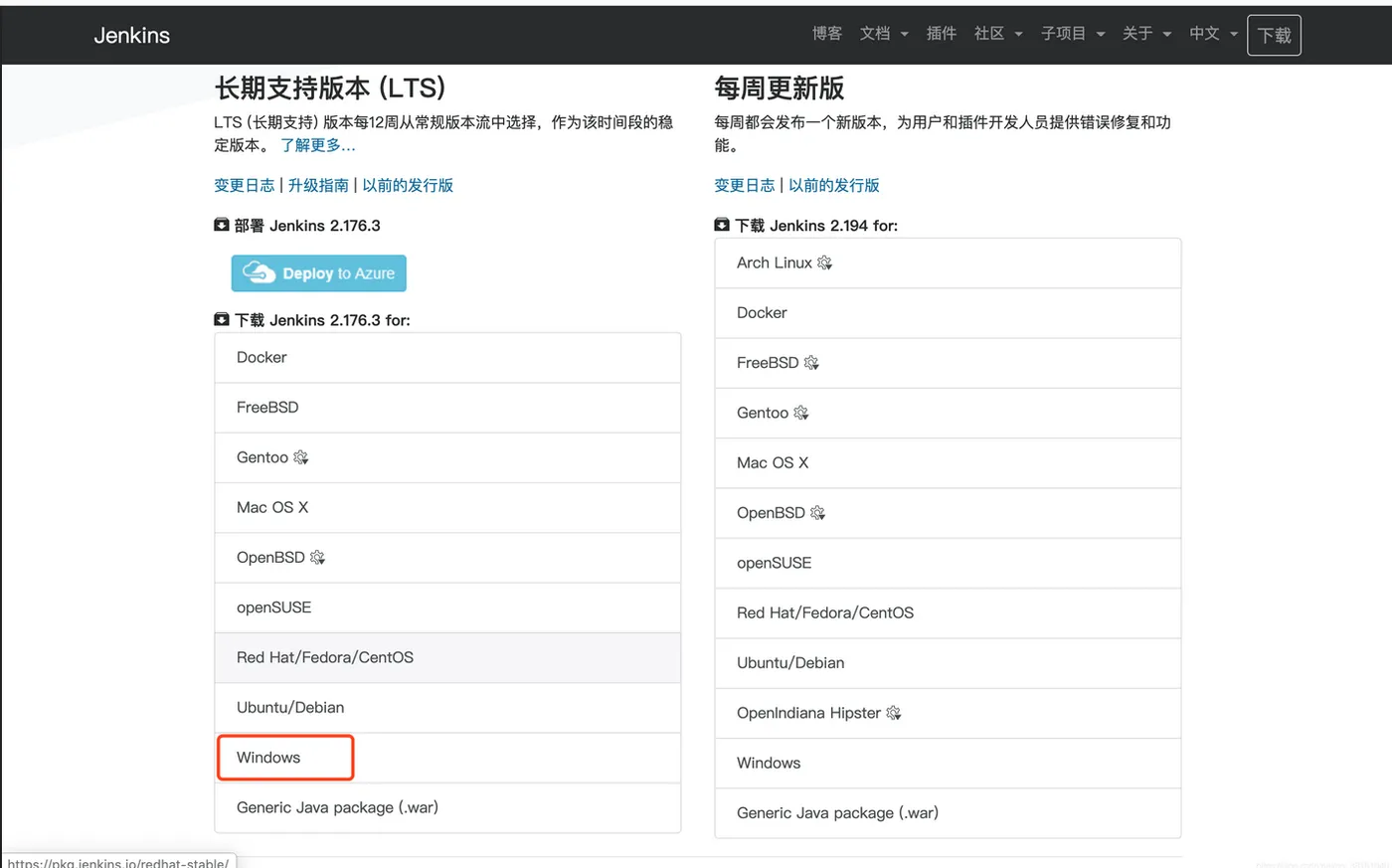The width and height of the screenshot is (1392, 868).
Task: Click the gear icon beside Gentoo in LTS list
Action: pyautogui.click(x=301, y=457)
